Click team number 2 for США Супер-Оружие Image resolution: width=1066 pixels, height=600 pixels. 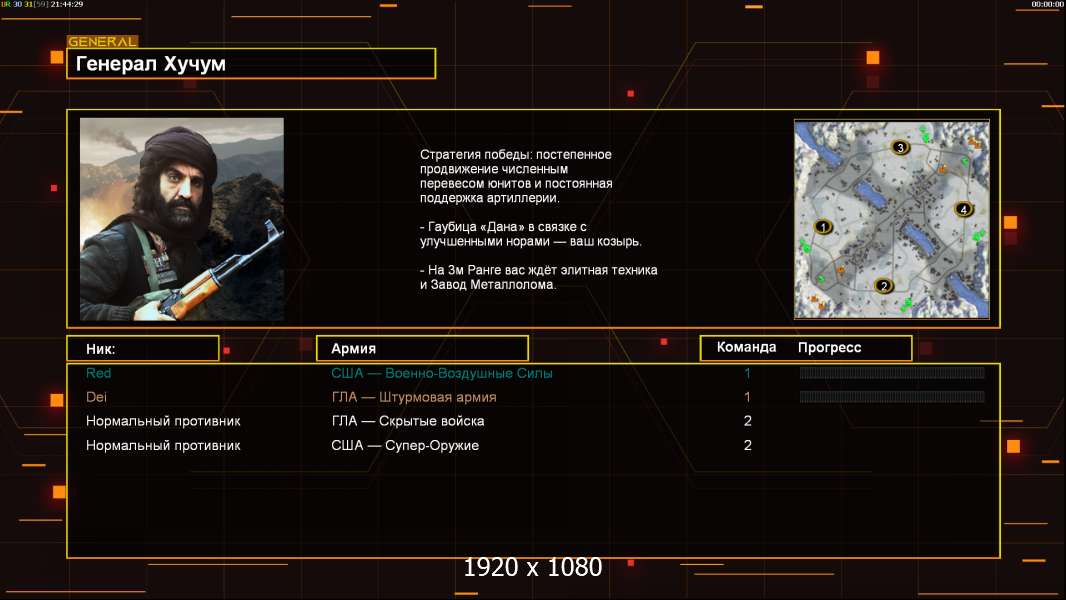[748, 445]
